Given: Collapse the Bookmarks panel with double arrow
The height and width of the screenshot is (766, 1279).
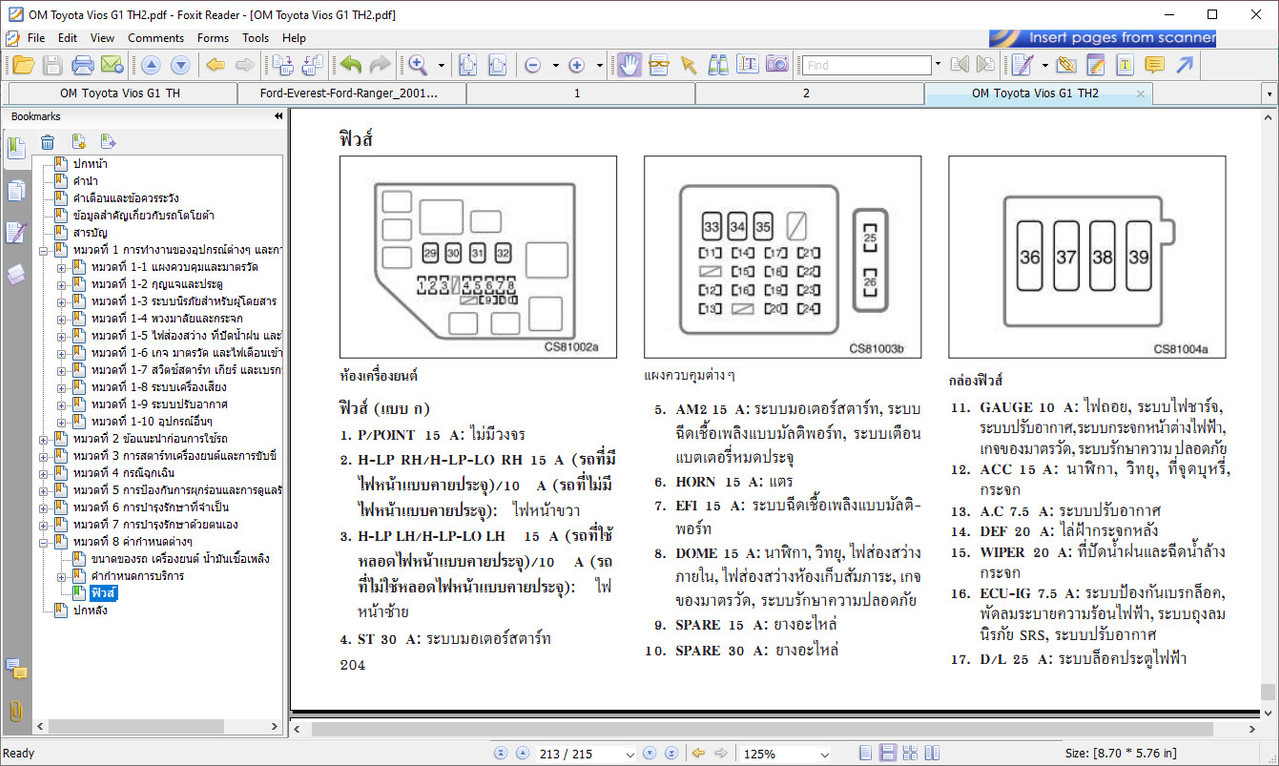Looking at the screenshot, I should 278,117.
